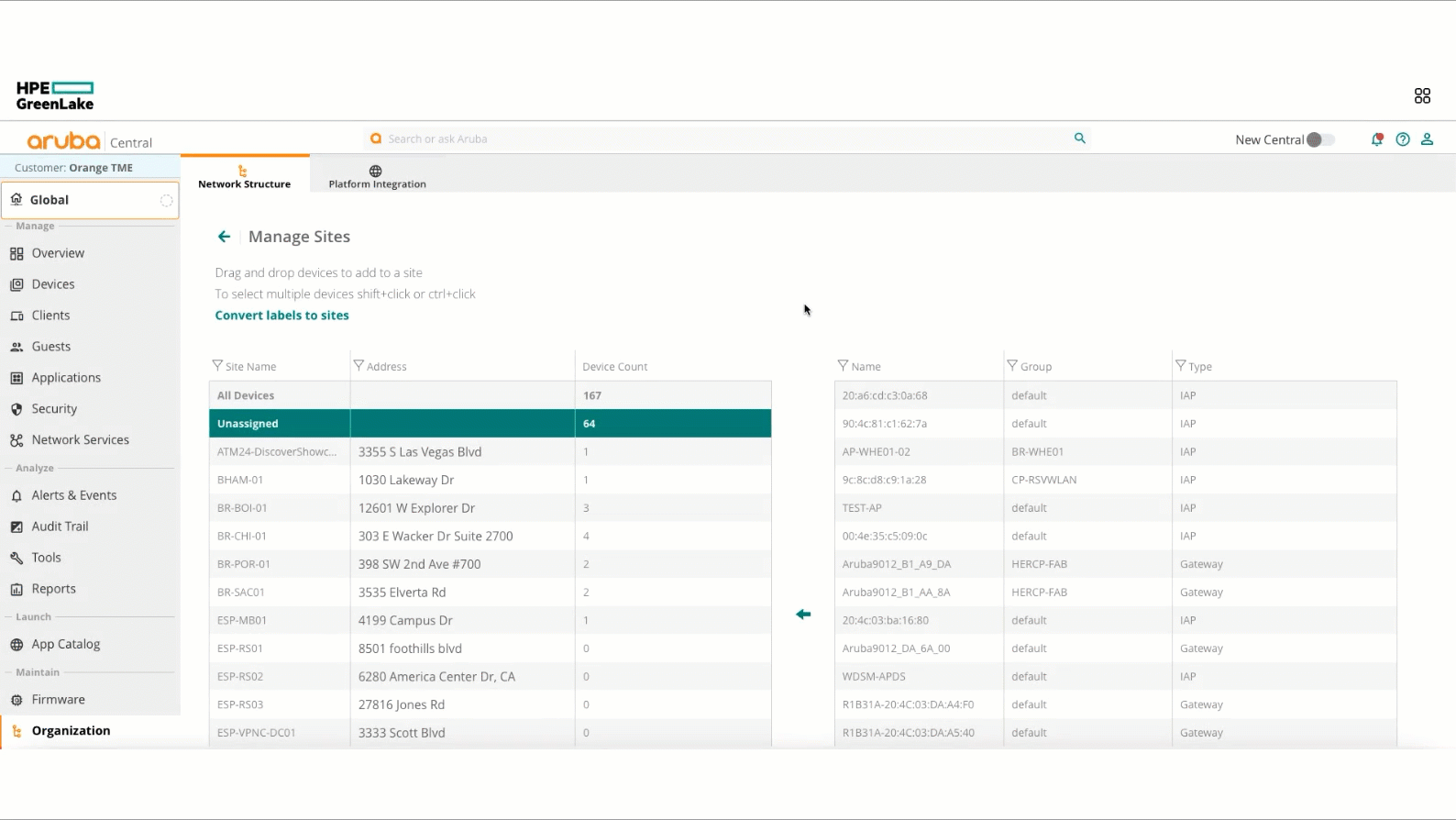Screen dimensions: 1456x820
Task: Click the Firmware gear icon
Action: pyautogui.click(x=17, y=700)
